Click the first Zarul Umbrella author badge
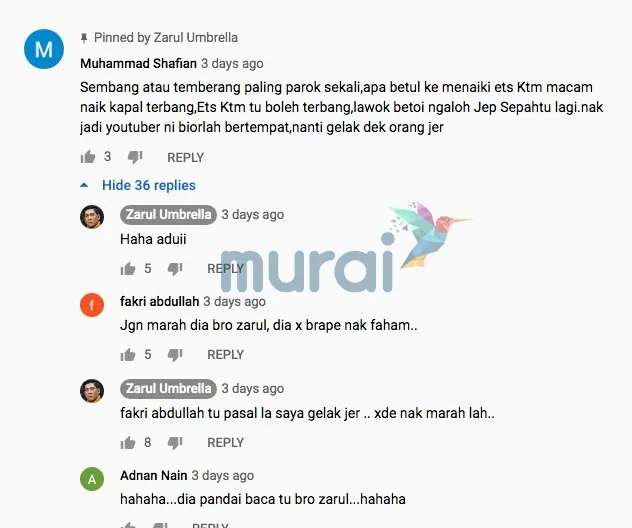This screenshot has height=528, width=632. pos(168,215)
